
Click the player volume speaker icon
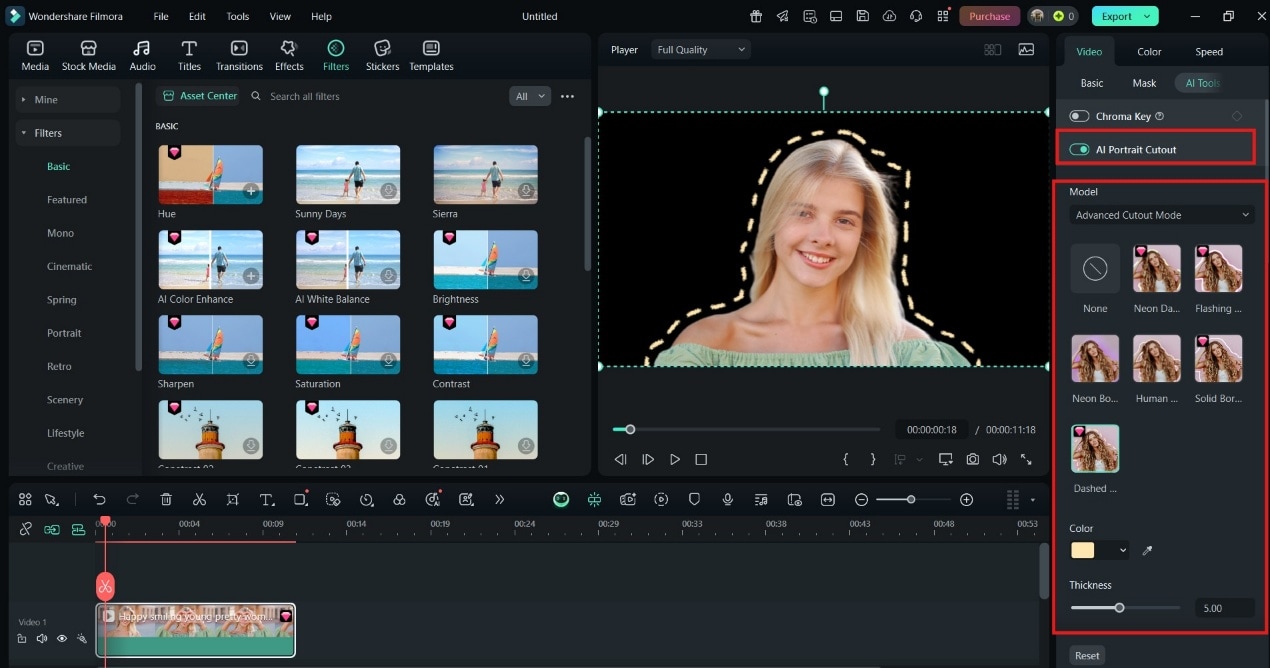999,459
